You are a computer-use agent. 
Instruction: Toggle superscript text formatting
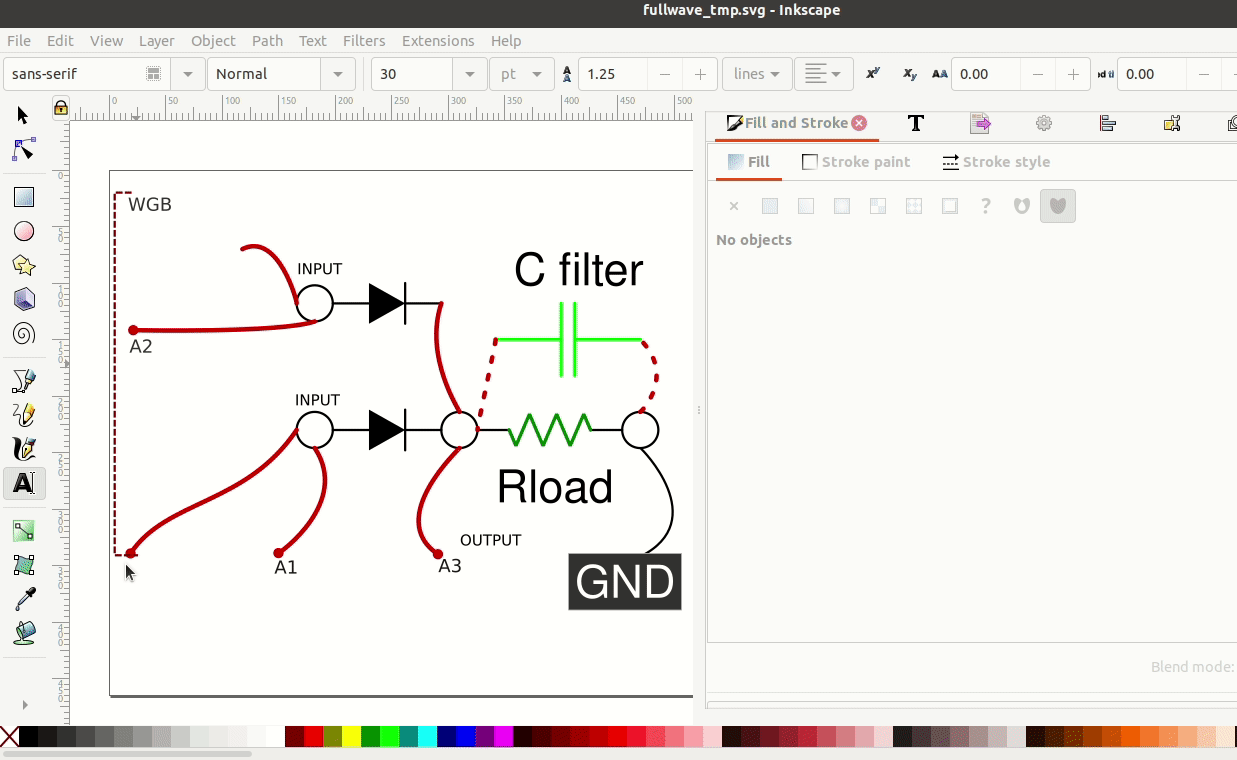pos(872,74)
